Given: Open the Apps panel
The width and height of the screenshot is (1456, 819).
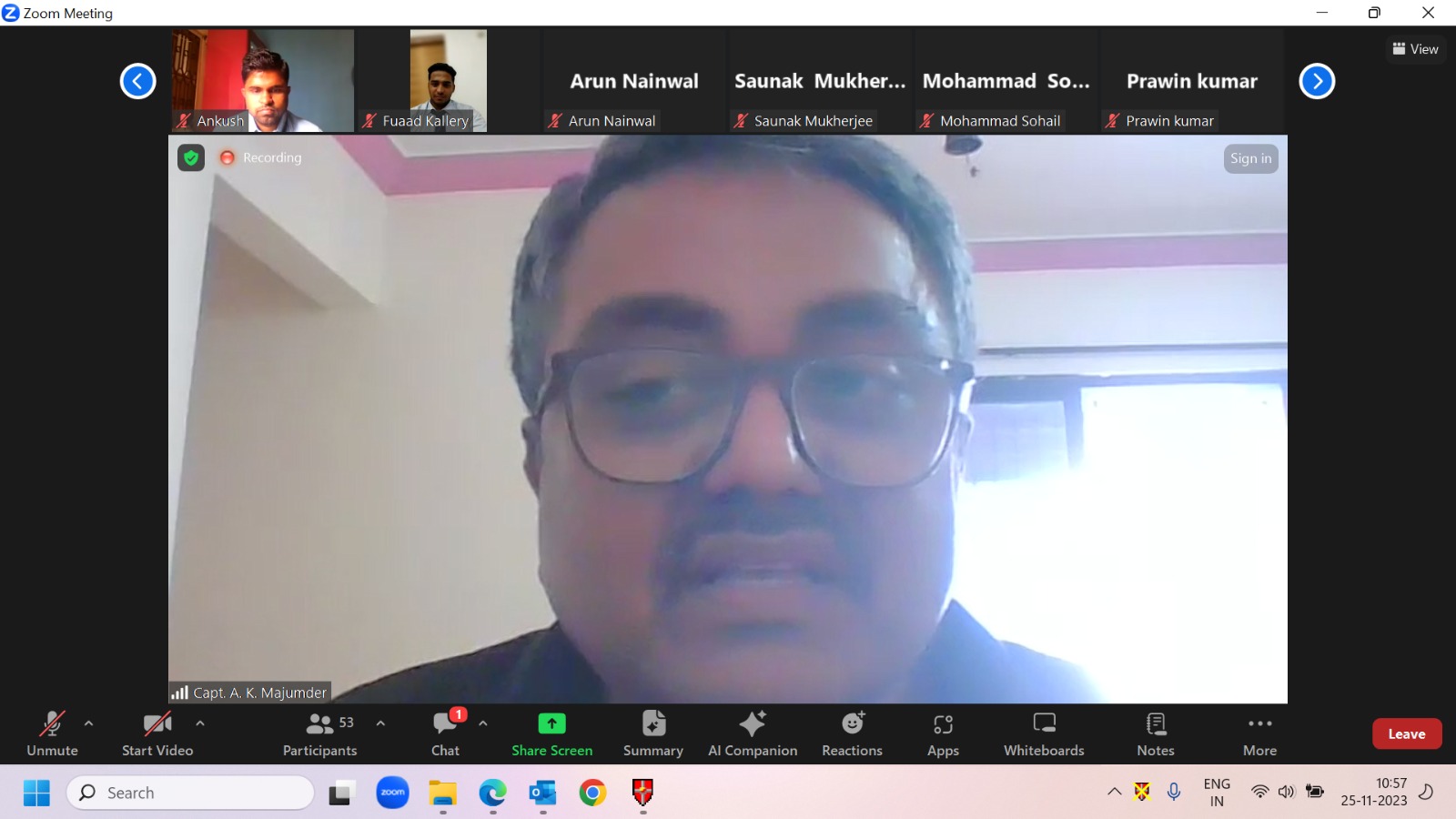Looking at the screenshot, I should pyautogui.click(x=943, y=733).
